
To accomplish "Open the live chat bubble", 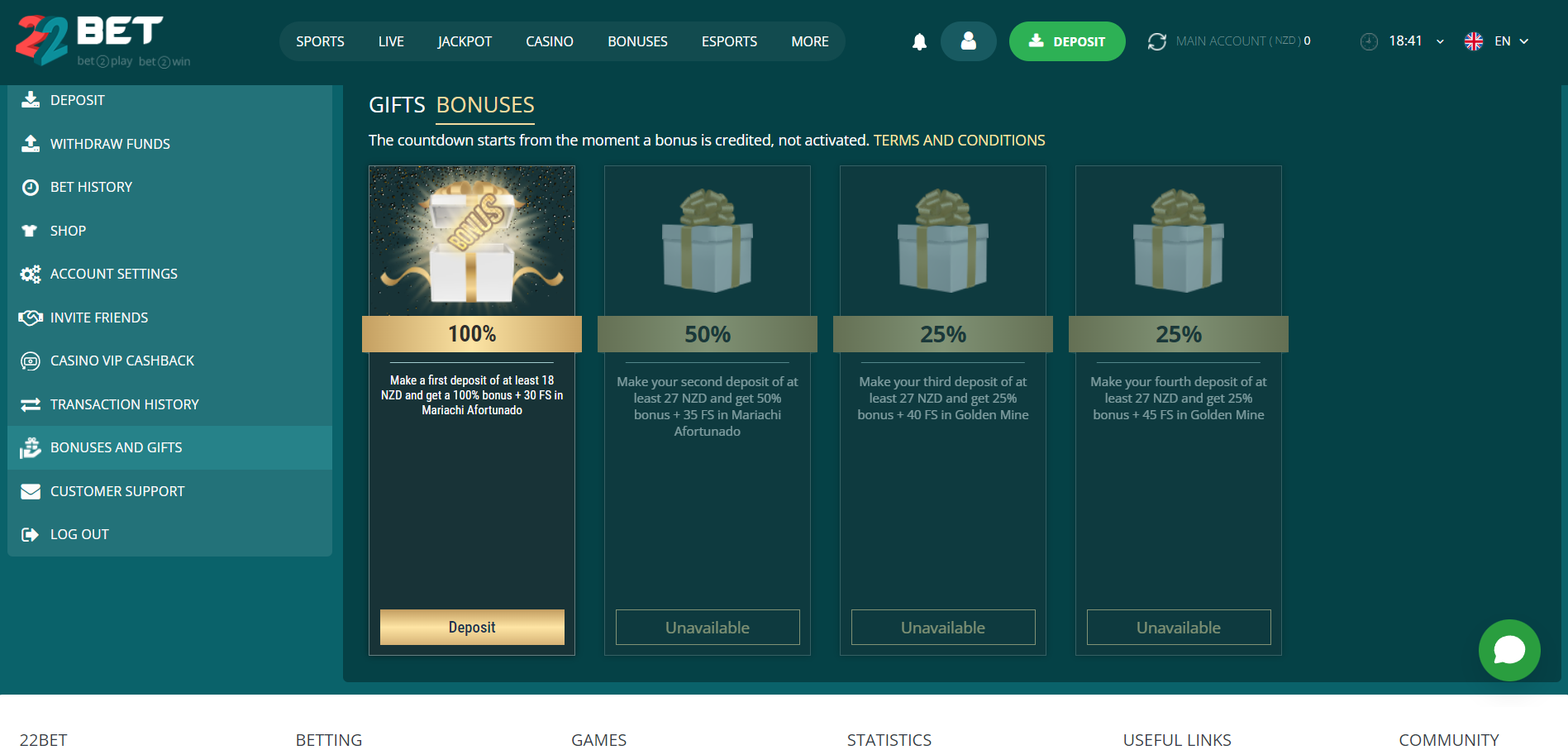I will (1509, 650).
